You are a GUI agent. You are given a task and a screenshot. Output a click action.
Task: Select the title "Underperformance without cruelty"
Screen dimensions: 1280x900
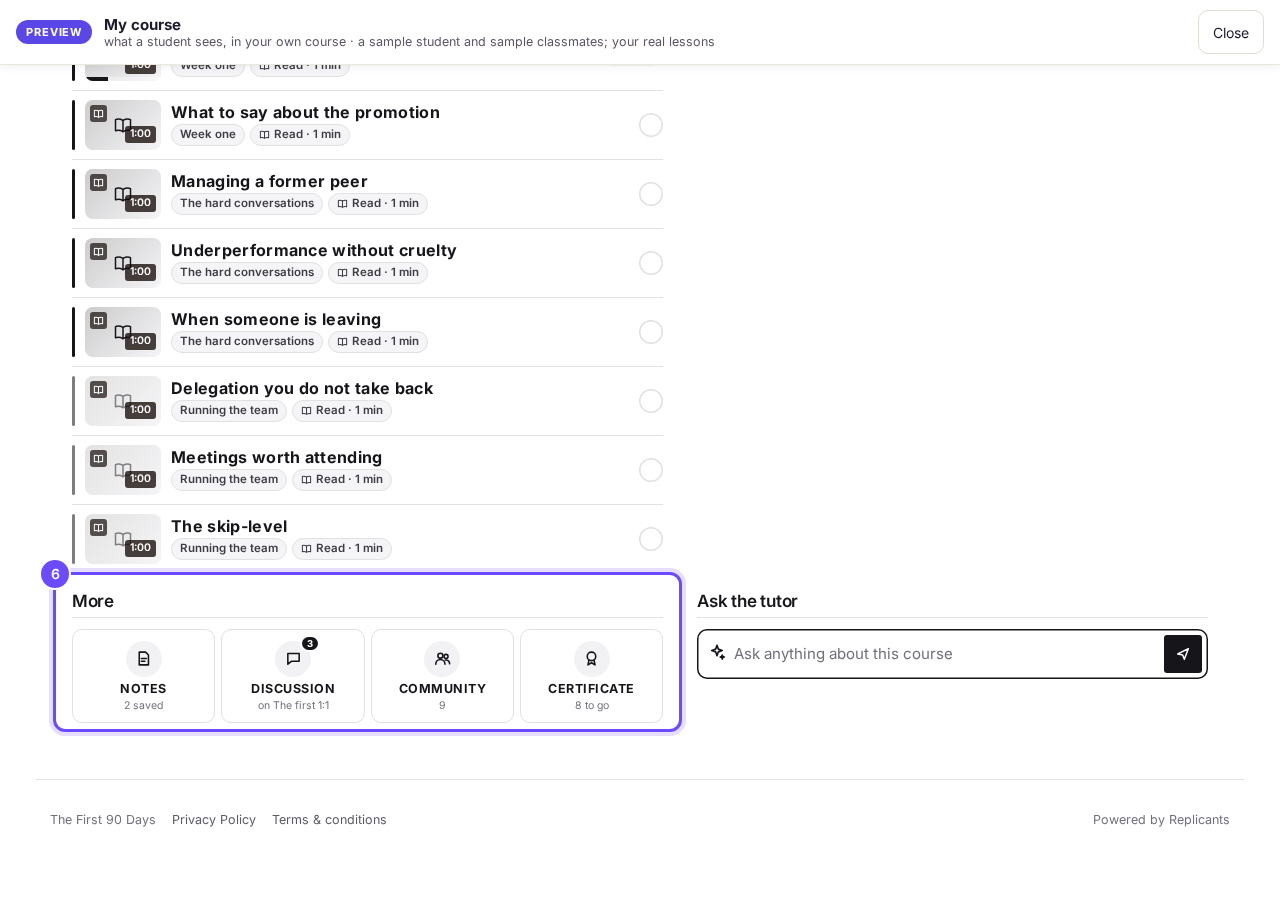tap(314, 250)
